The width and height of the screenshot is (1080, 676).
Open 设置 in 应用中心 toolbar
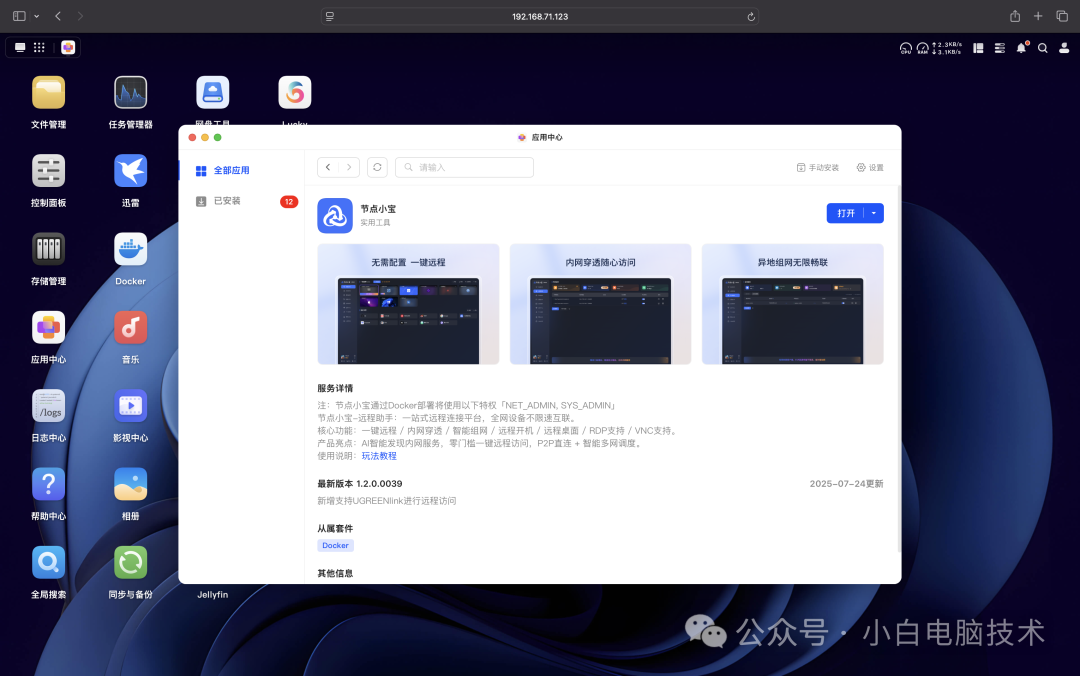[870, 167]
